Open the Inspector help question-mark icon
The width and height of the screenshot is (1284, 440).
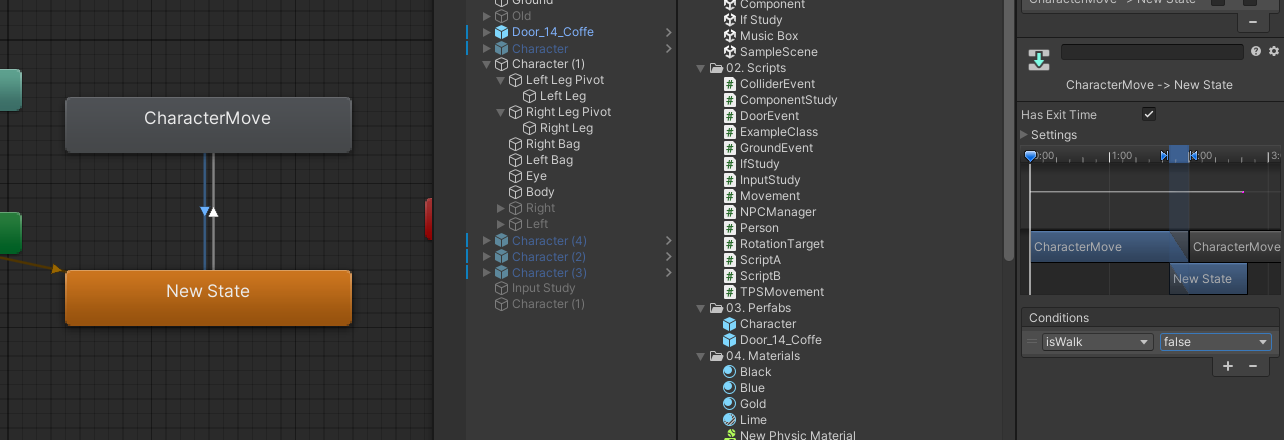(1256, 51)
